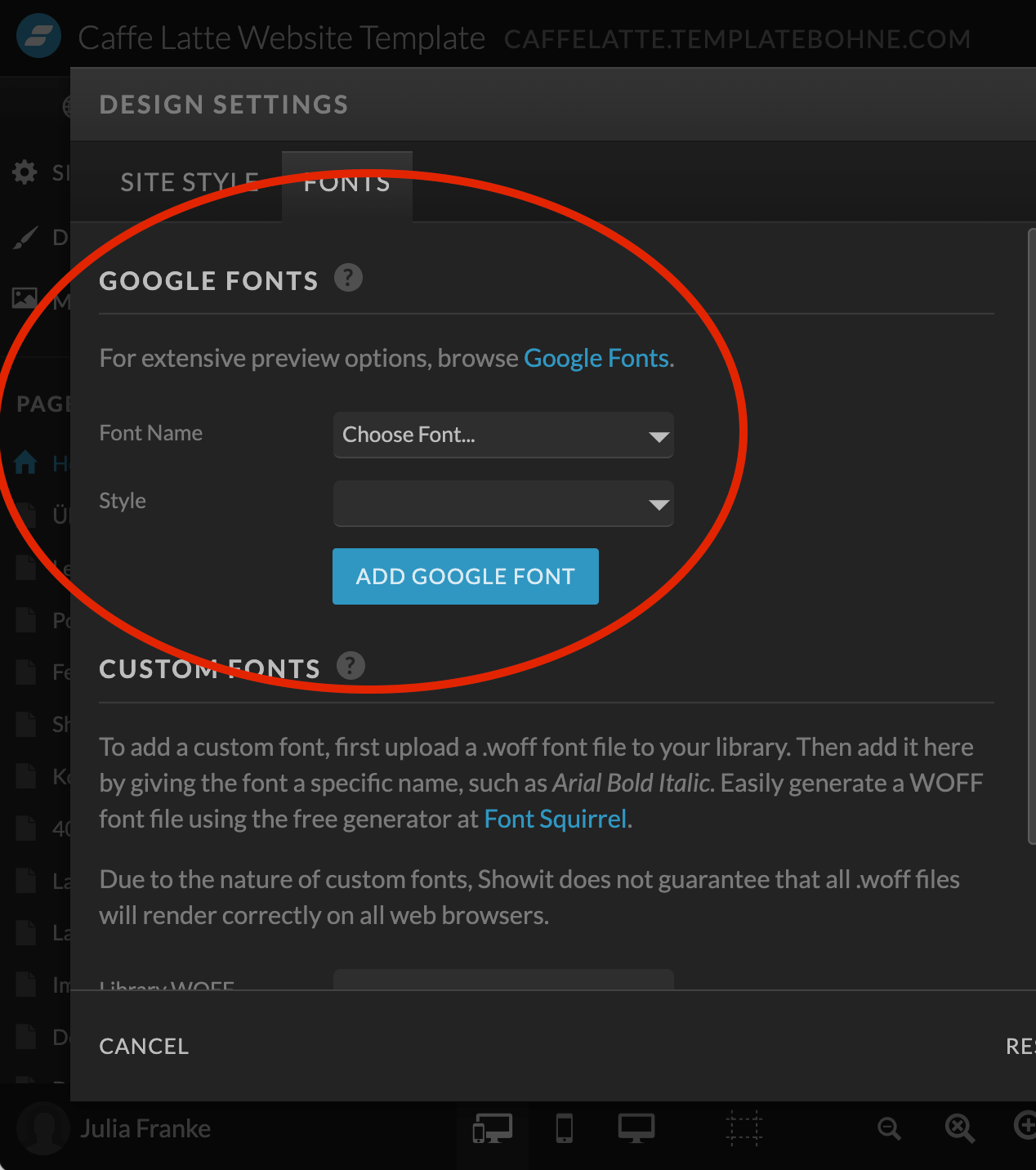The width and height of the screenshot is (1036, 1170).
Task: Select the desktop monitor view icon
Action: (x=636, y=1128)
